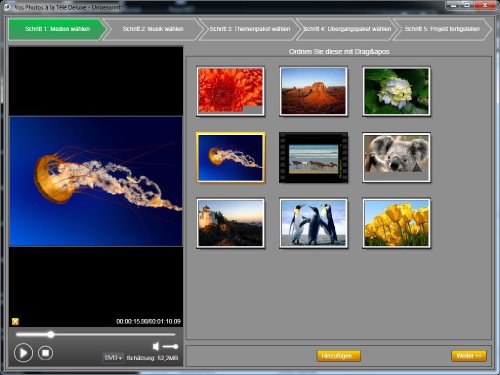
Task: Select the penguins photo thumbnail
Action: pos(313,223)
